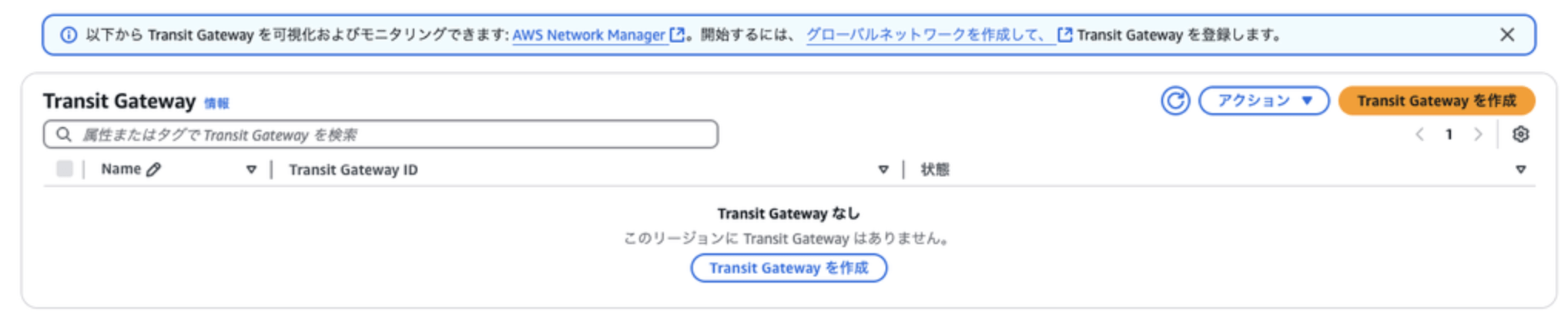Toggle the select-all checkbox in table header
The width and height of the screenshot is (1568, 328).
tap(65, 169)
